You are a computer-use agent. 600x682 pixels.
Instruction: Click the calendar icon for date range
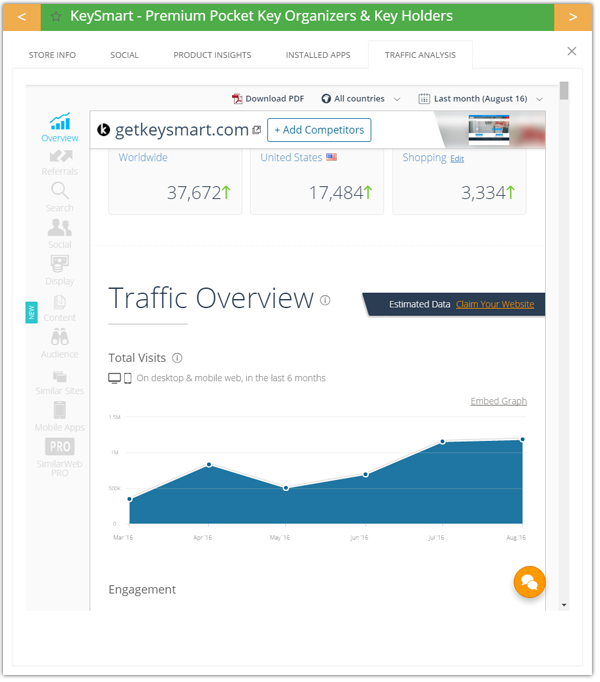tap(424, 99)
